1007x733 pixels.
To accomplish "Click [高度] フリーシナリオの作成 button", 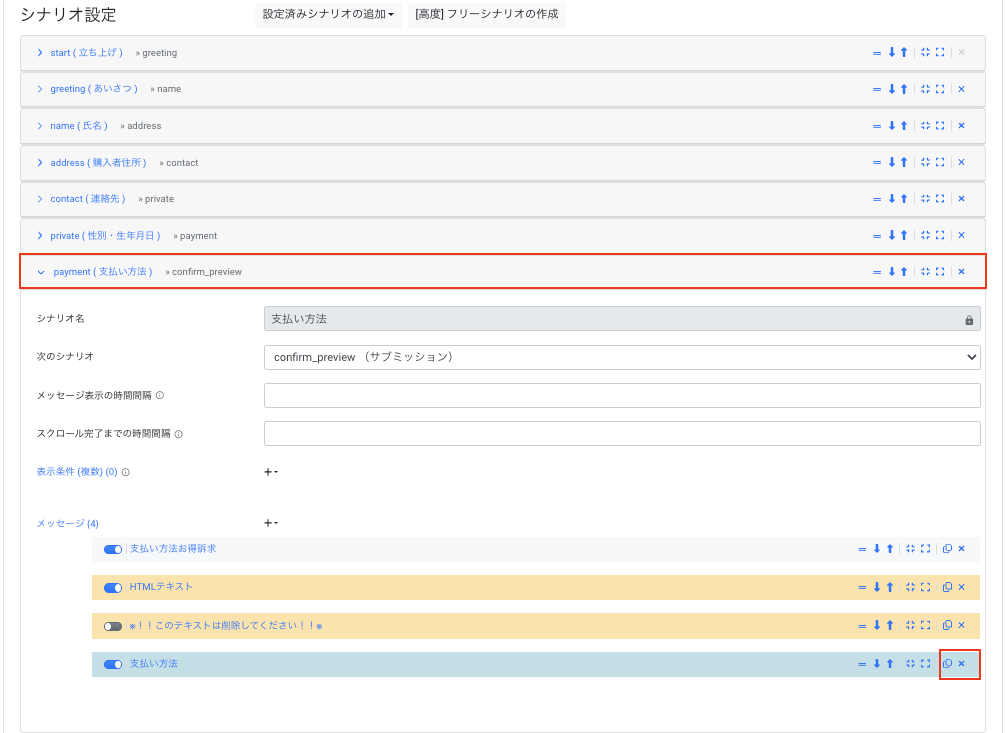I will click(x=487, y=14).
